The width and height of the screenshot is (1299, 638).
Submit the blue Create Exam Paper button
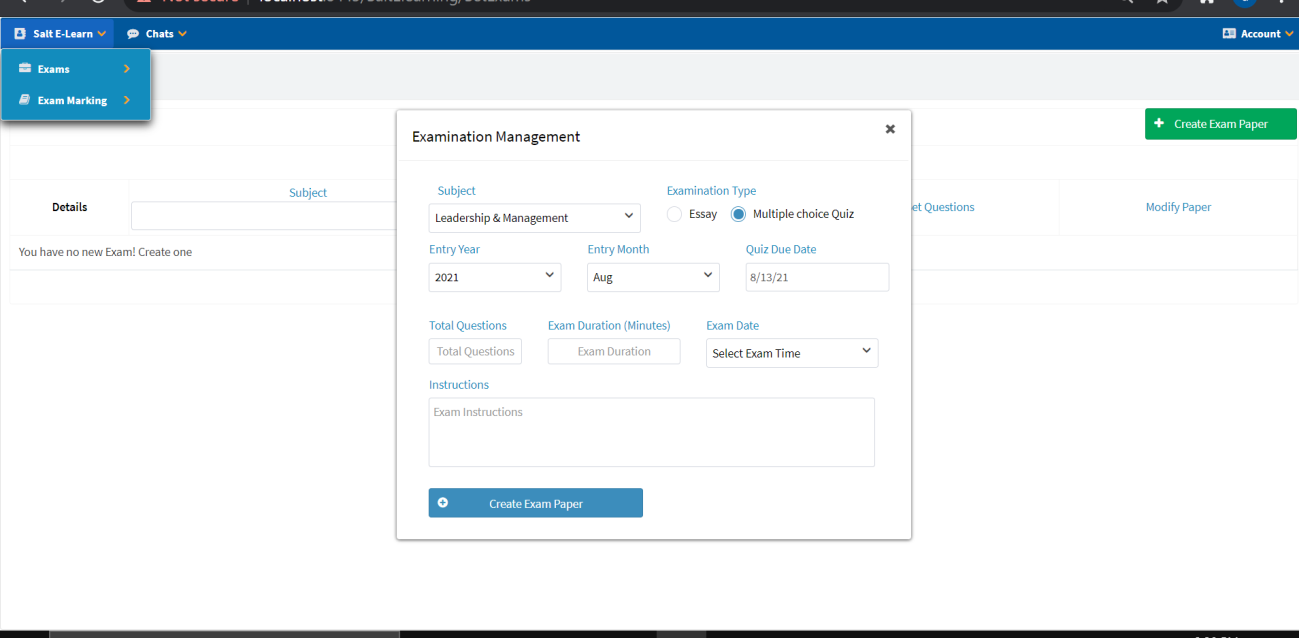tap(535, 503)
